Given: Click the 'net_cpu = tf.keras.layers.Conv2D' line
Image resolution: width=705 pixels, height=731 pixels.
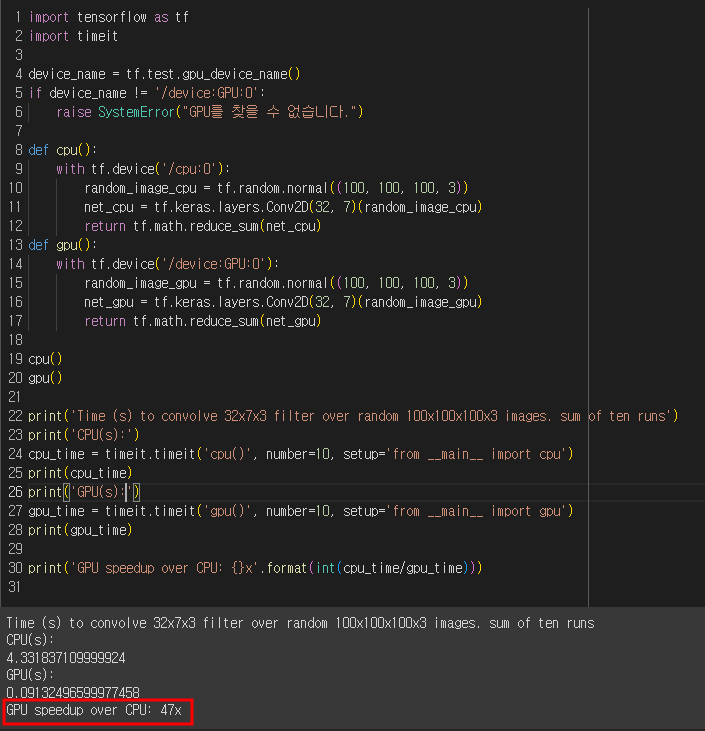Looking at the screenshot, I should click(x=283, y=207).
